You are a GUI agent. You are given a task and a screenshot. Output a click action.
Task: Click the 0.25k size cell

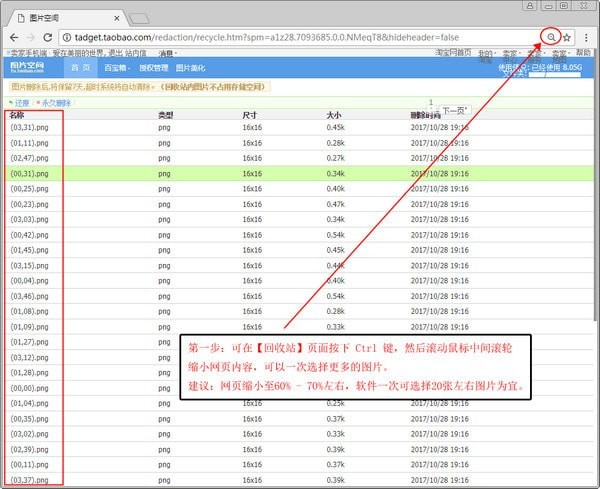(x=336, y=403)
